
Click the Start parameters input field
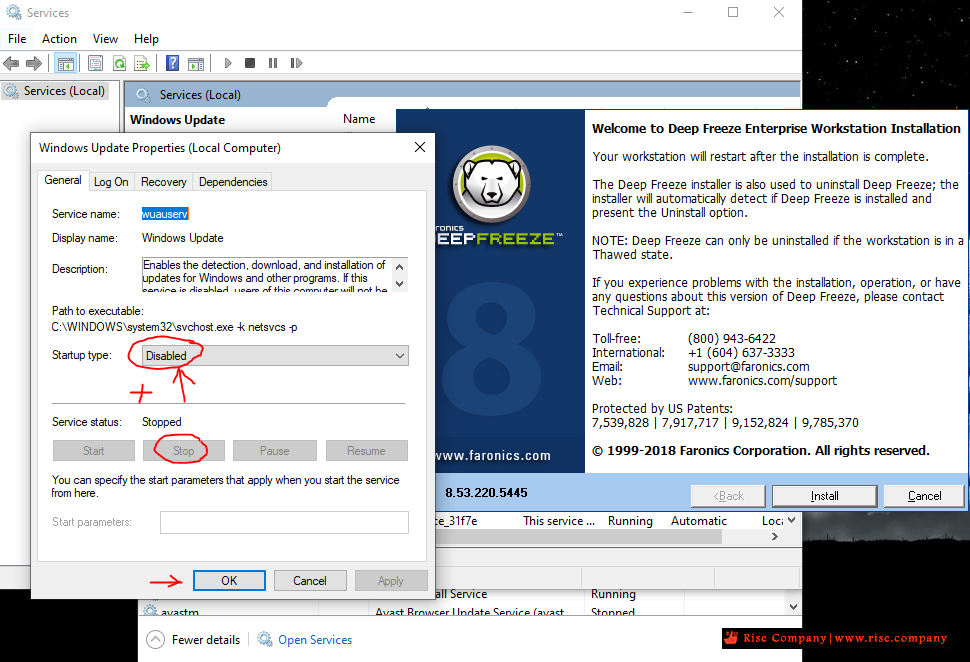tap(284, 522)
